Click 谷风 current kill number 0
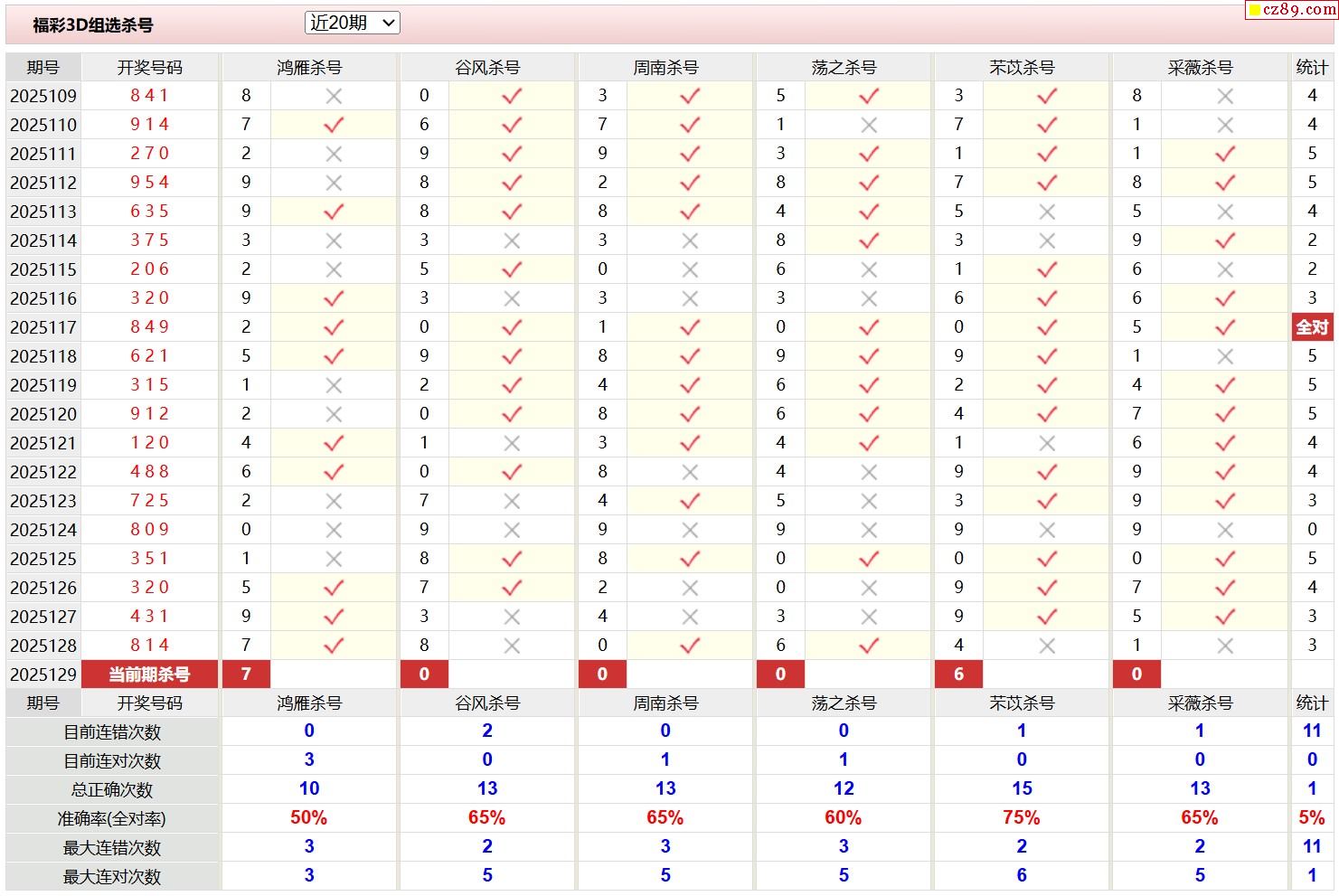Viewport: 1339px width, 896px height. pyautogui.click(x=424, y=674)
